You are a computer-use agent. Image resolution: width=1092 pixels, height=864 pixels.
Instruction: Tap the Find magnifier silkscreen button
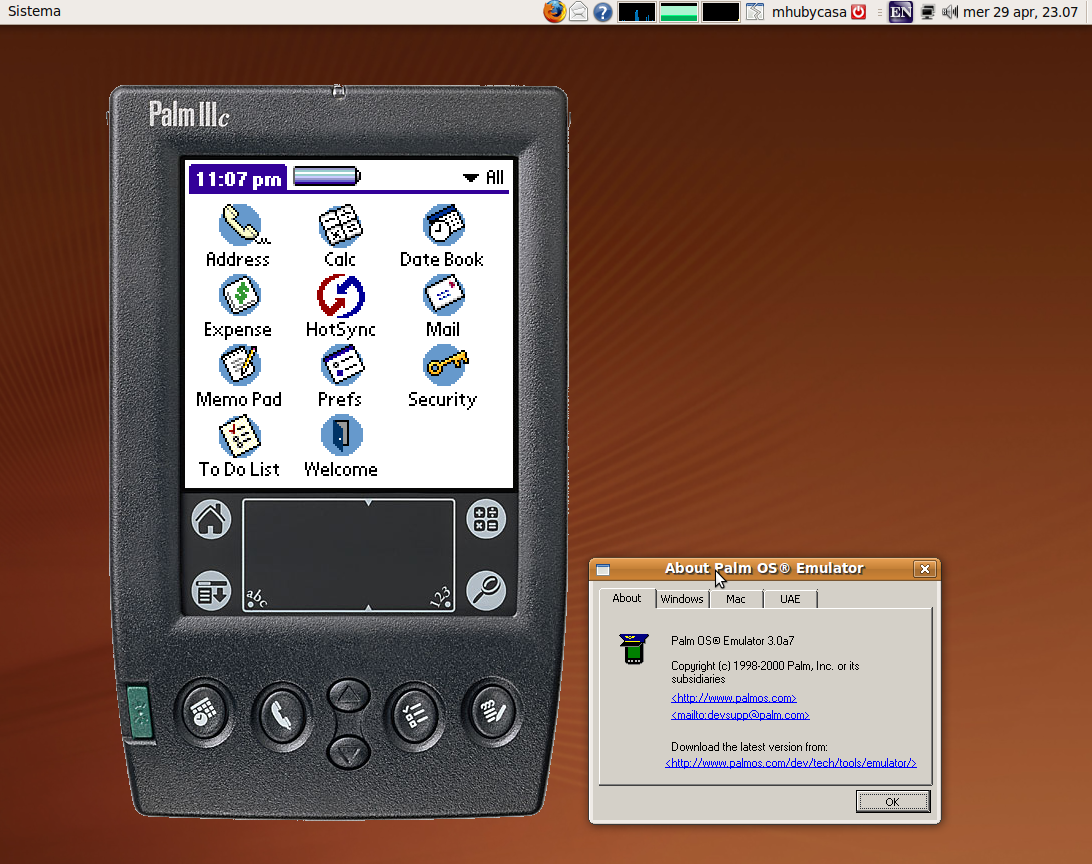pyautogui.click(x=485, y=591)
